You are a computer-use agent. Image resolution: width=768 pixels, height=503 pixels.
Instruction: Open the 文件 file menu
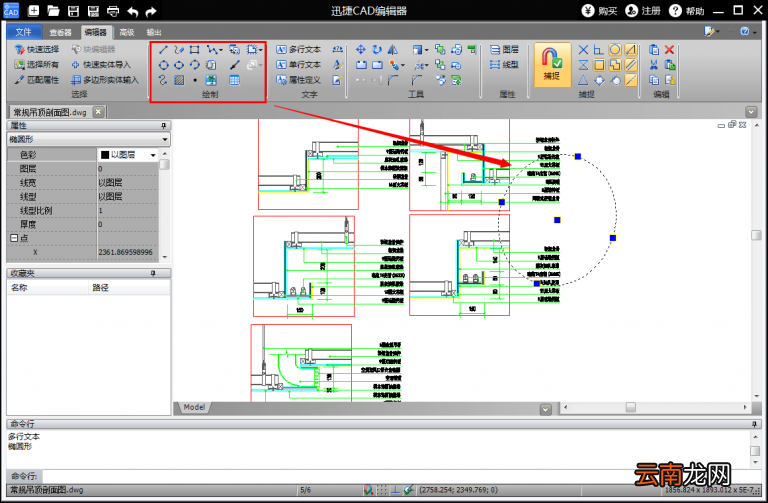tap(24, 32)
